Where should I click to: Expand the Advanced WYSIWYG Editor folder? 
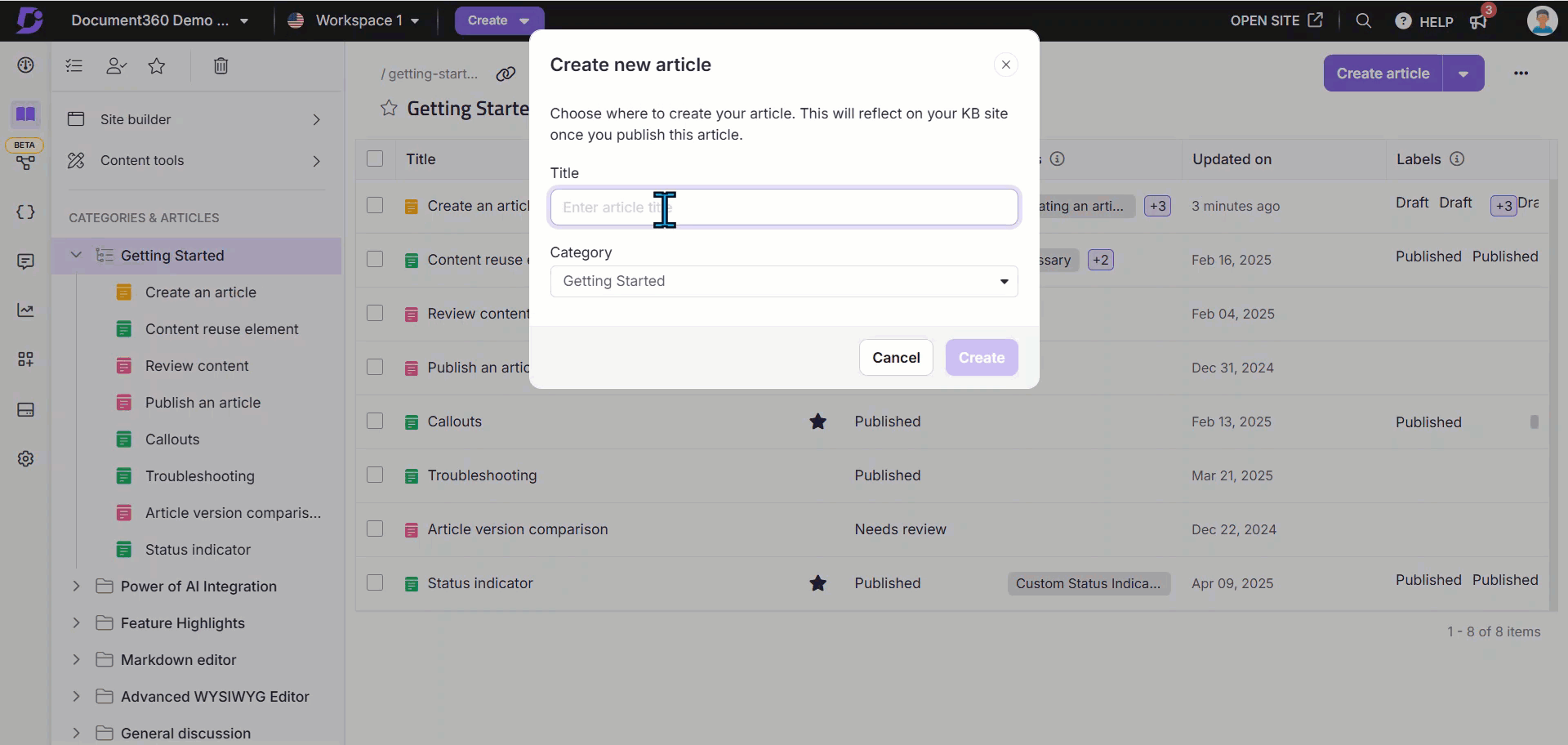[76, 696]
